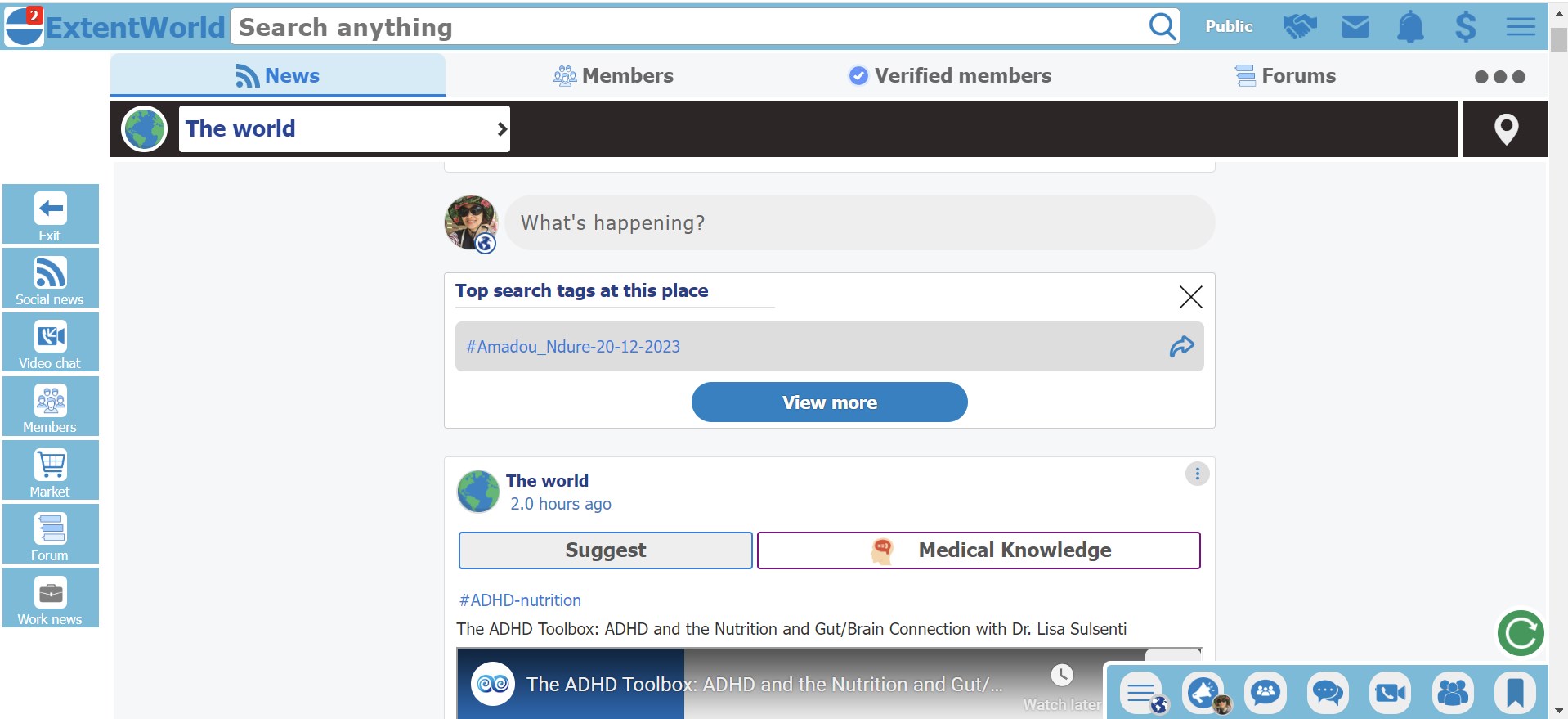1568x719 pixels.
Task: Click the dollar sign icon
Action: (1465, 27)
